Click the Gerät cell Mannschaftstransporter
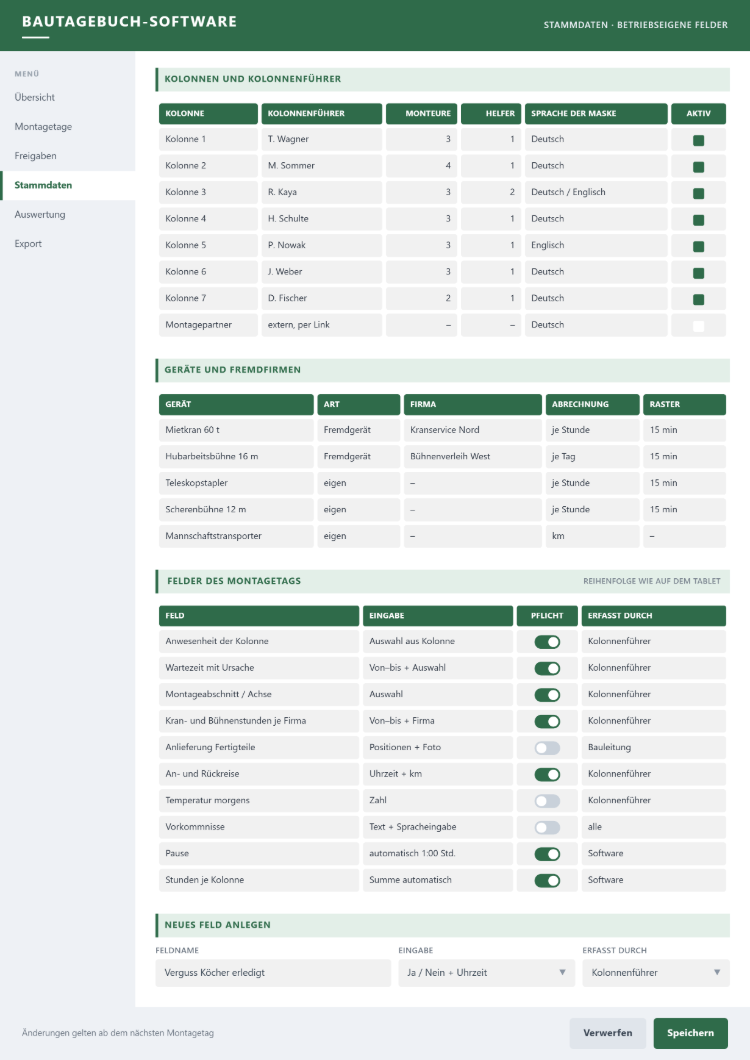This screenshot has width=750, height=1060. (x=236, y=536)
